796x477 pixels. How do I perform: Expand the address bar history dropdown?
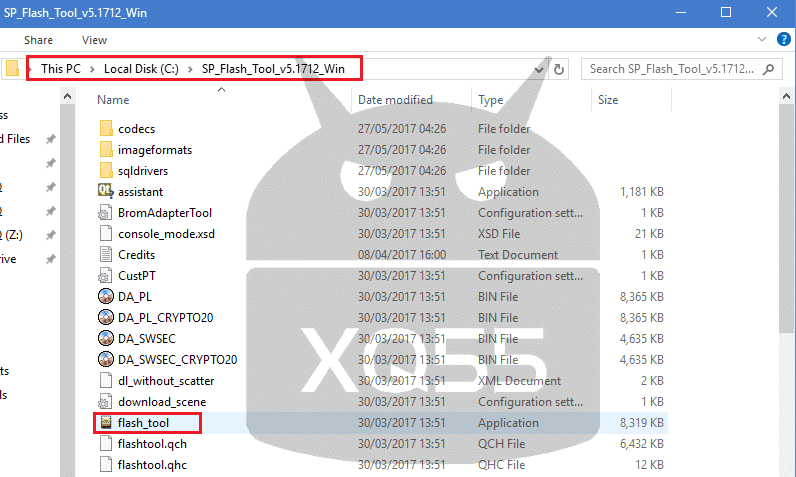click(539, 70)
